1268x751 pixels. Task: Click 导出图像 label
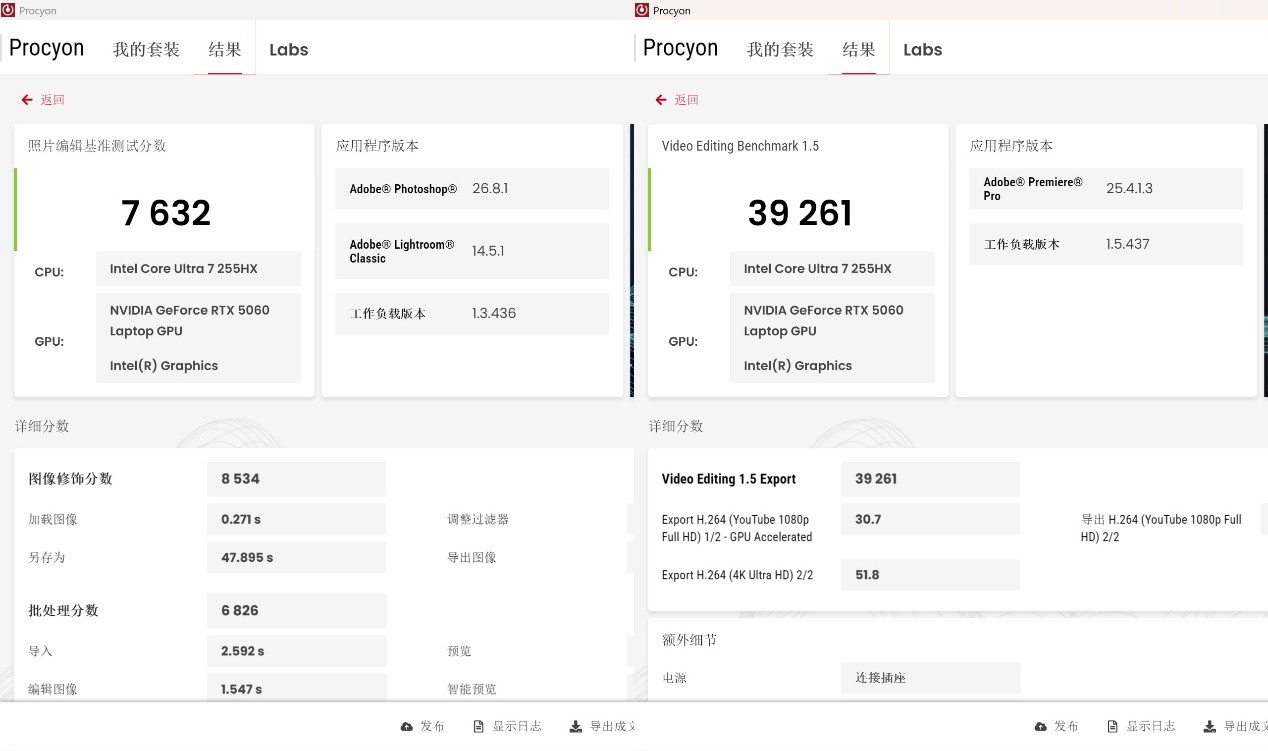coord(472,557)
